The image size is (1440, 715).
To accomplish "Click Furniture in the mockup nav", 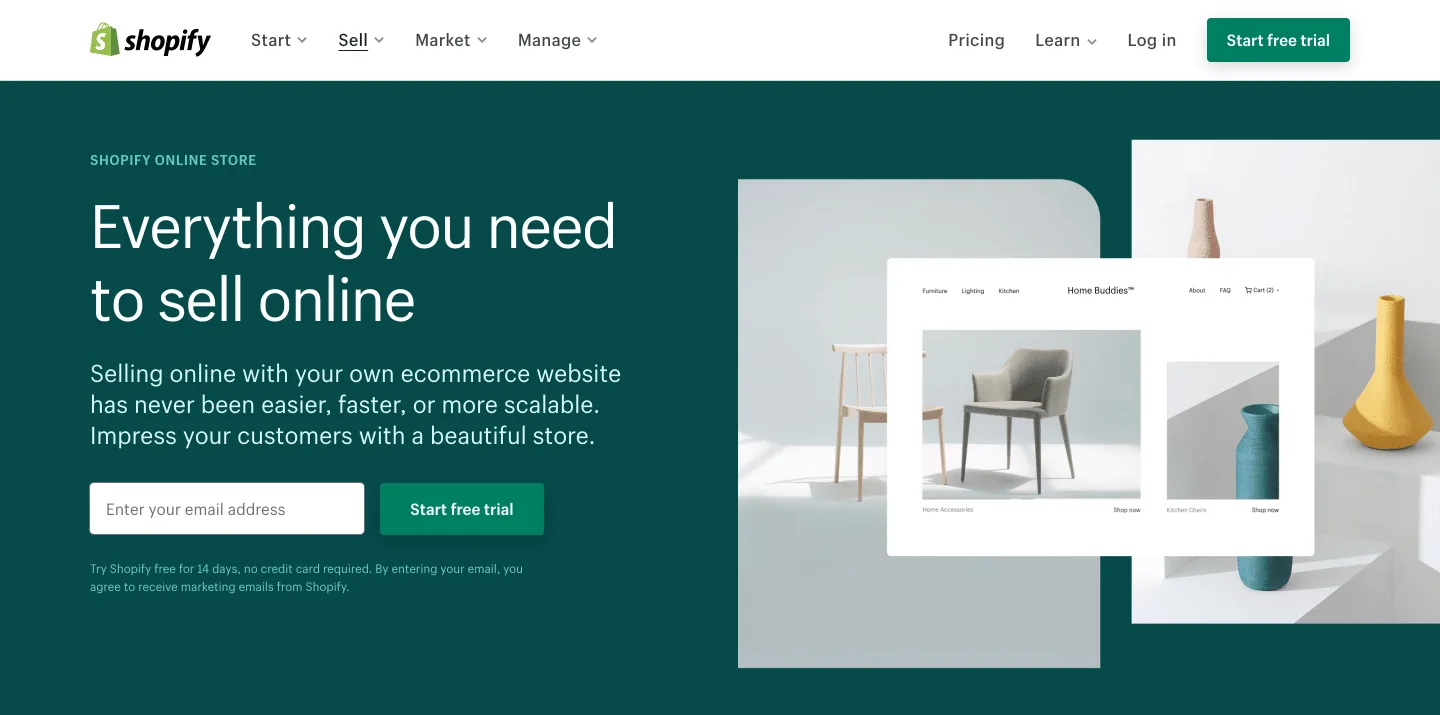I will coord(934,291).
